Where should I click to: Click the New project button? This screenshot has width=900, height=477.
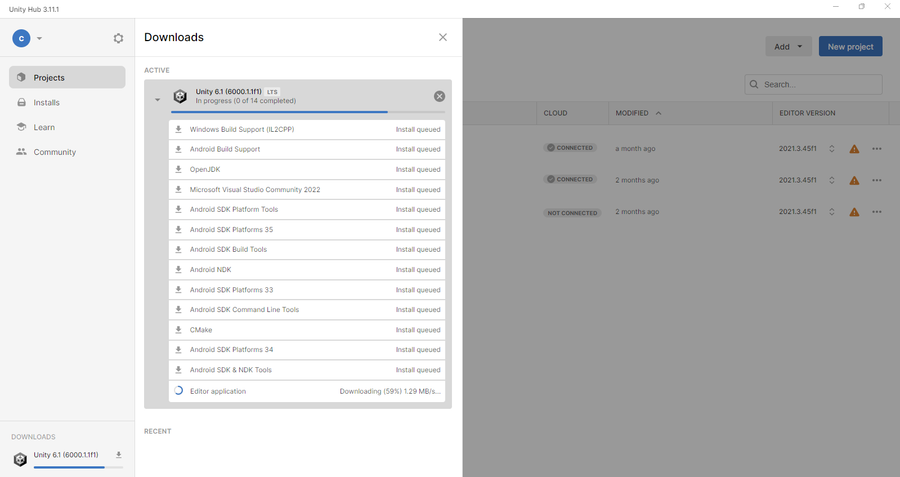[x=850, y=46]
